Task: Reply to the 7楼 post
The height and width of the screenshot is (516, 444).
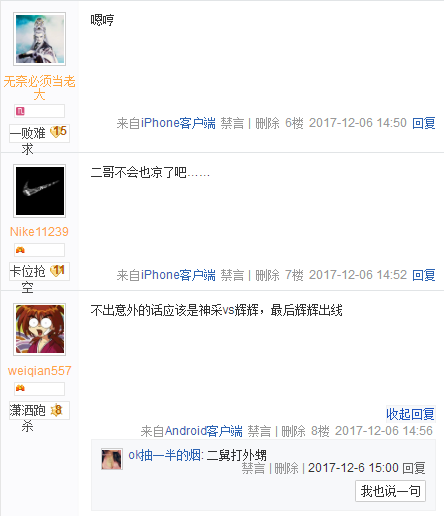Action: click(424, 275)
